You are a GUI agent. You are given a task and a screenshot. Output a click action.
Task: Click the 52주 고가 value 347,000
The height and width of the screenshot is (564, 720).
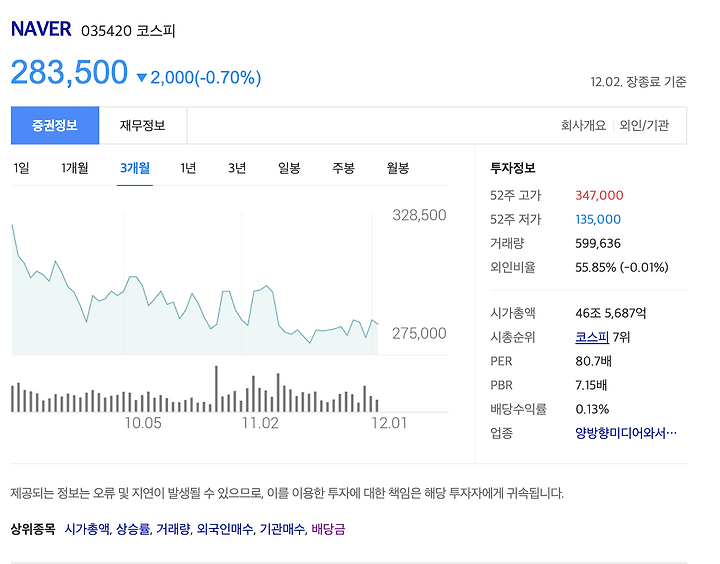(599, 196)
